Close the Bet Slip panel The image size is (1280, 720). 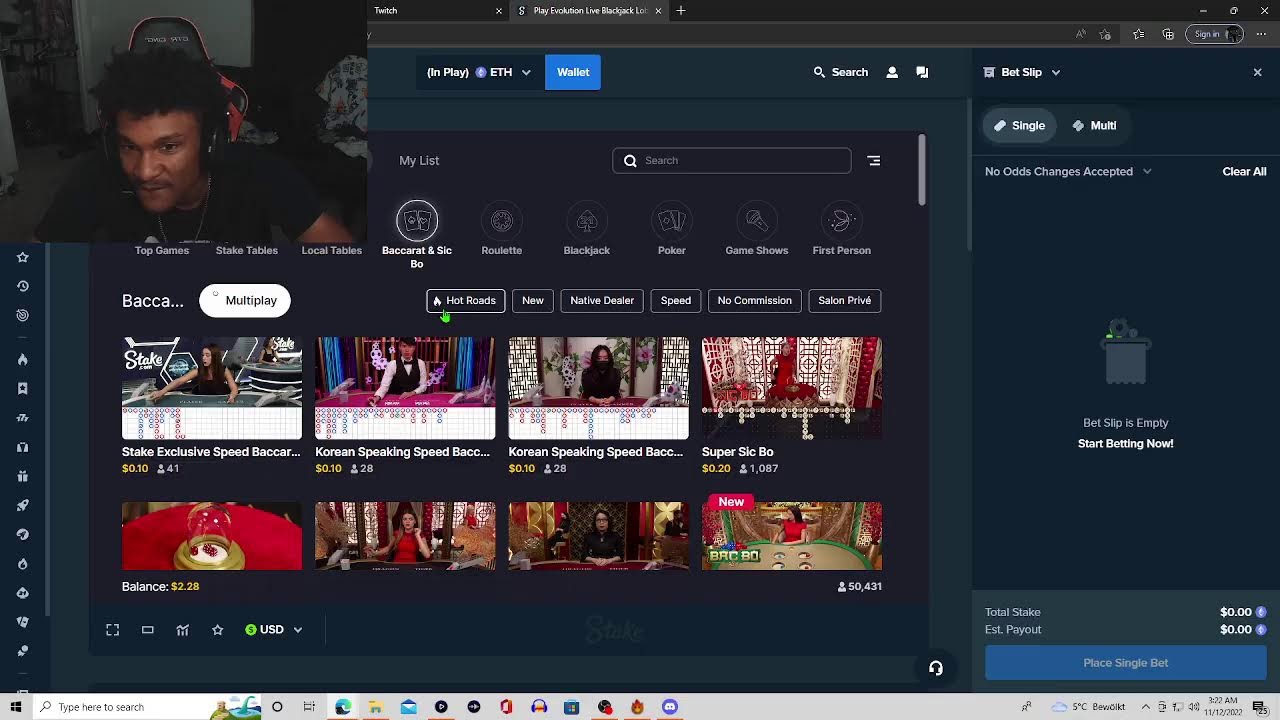(1258, 72)
